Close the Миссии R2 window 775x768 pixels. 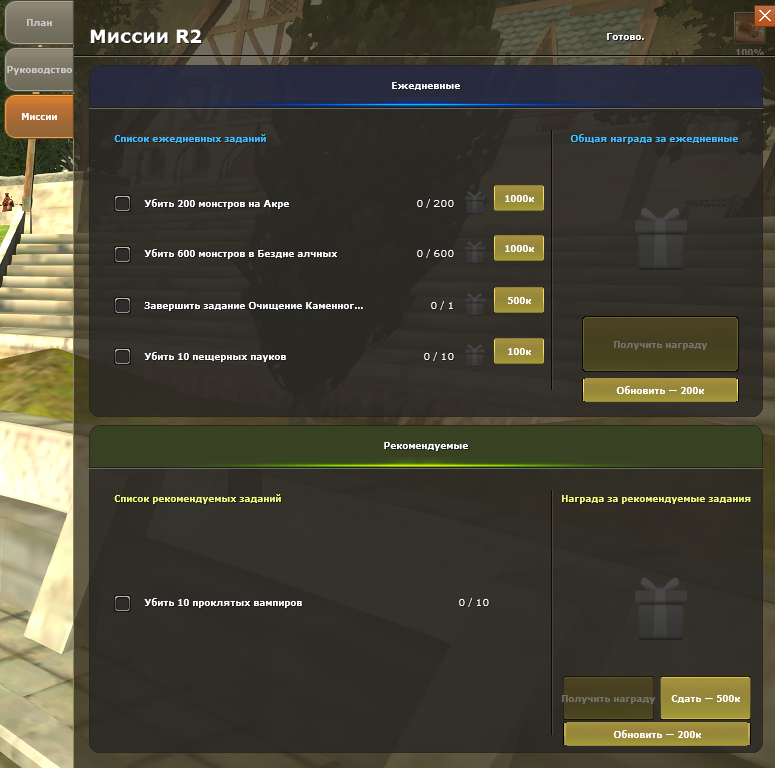tap(765, 16)
